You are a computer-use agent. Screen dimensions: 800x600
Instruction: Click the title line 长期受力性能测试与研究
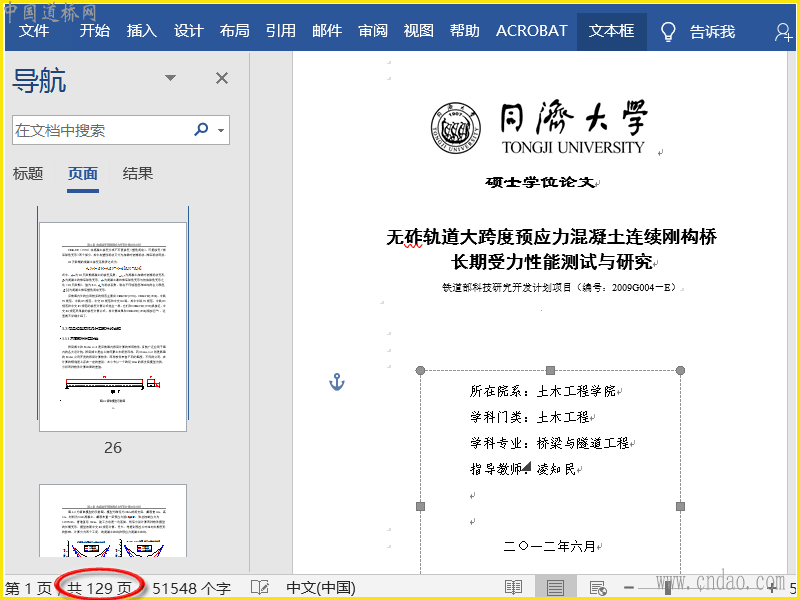point(552,262)
